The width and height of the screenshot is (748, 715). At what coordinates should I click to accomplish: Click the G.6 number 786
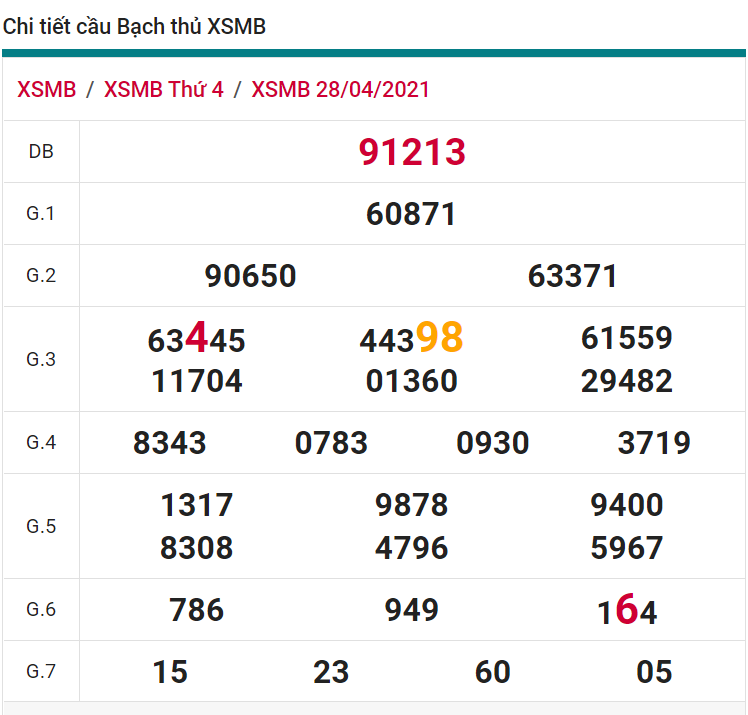coord(196,610)
